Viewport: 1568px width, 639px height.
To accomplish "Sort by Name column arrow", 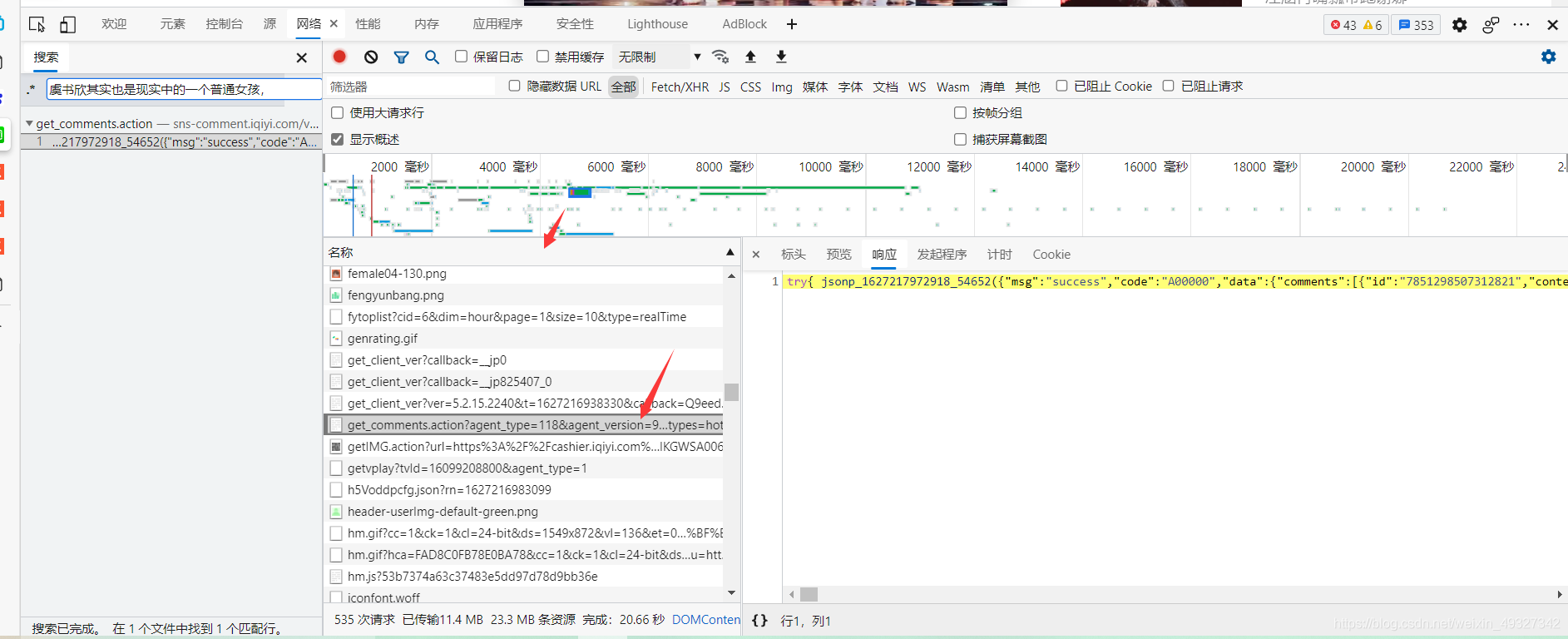I will pyautogui.click(x=730, y=252).
